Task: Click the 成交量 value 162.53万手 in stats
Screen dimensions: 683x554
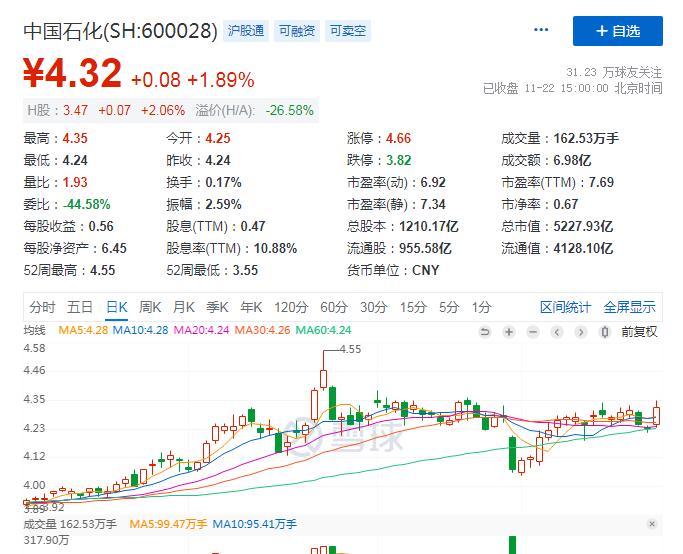Action: coord(586,138)
